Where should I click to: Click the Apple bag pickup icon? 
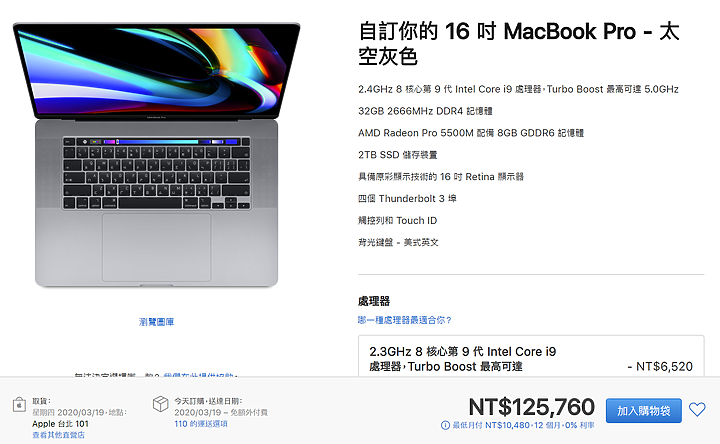pyautogui.click(x=19, y=405)
